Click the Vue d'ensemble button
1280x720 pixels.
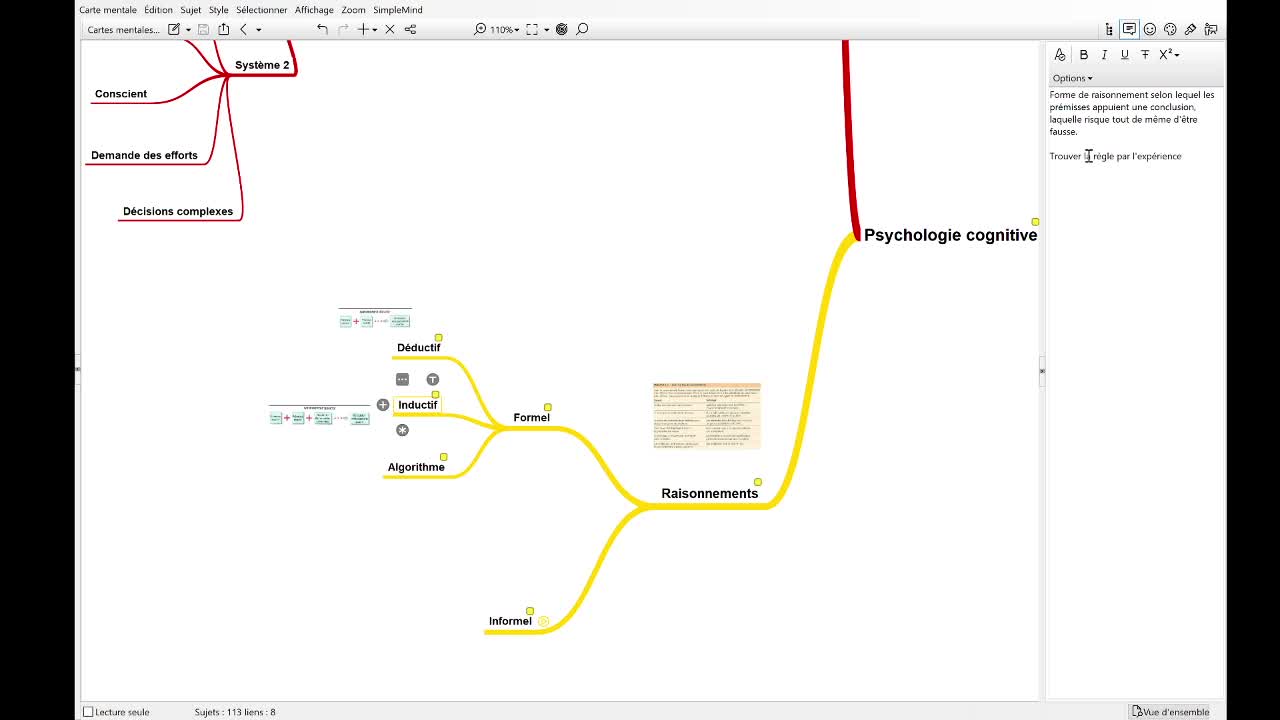tap(1170, 712)
